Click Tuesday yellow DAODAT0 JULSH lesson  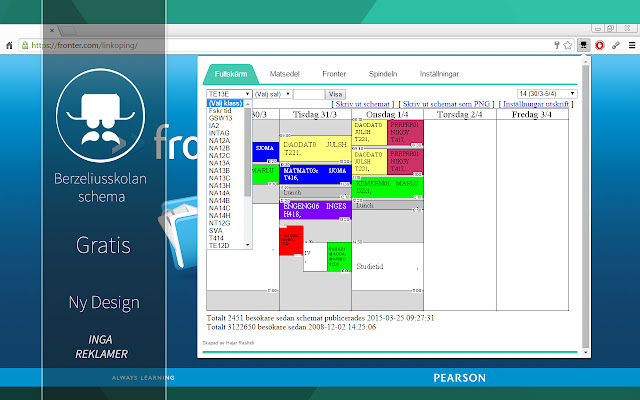(x=315, y=149)
